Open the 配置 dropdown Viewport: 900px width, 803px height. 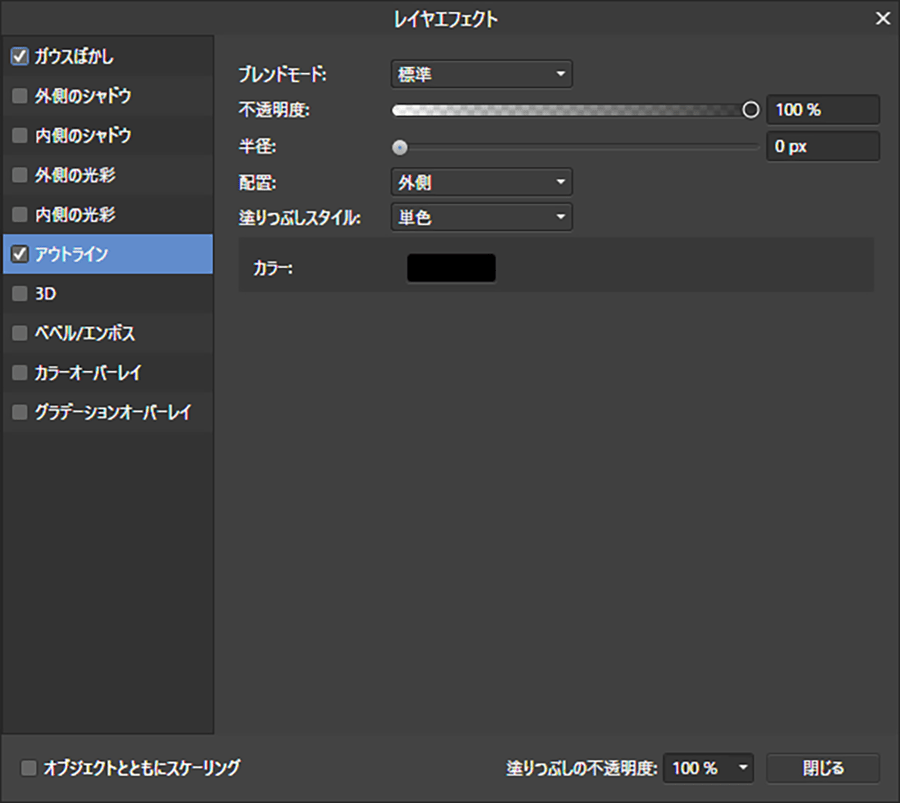point(482,182)
